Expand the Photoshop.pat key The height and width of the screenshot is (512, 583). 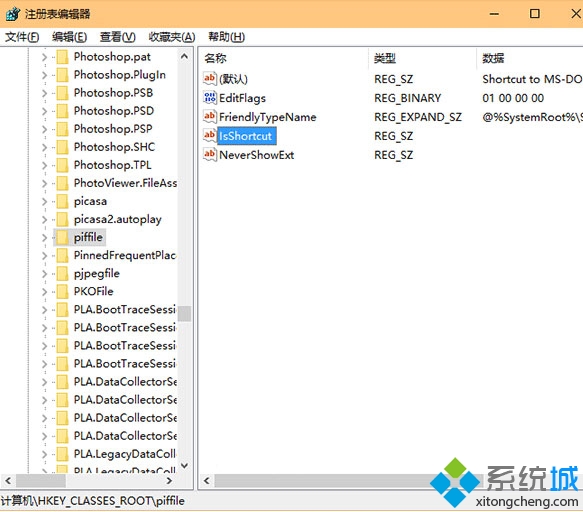(x=44, y=57)
